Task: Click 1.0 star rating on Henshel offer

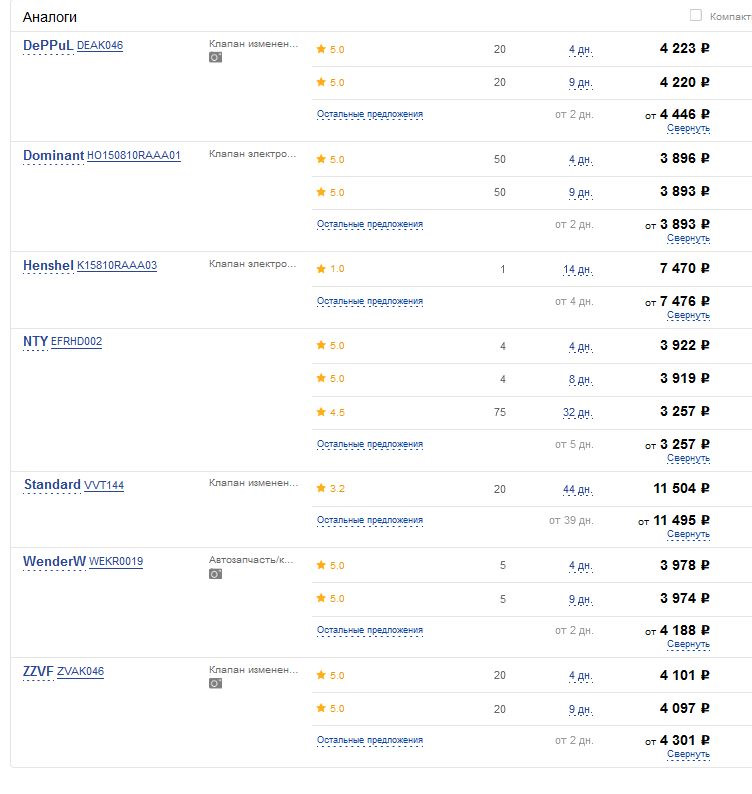Action: [x=330, y=269]
